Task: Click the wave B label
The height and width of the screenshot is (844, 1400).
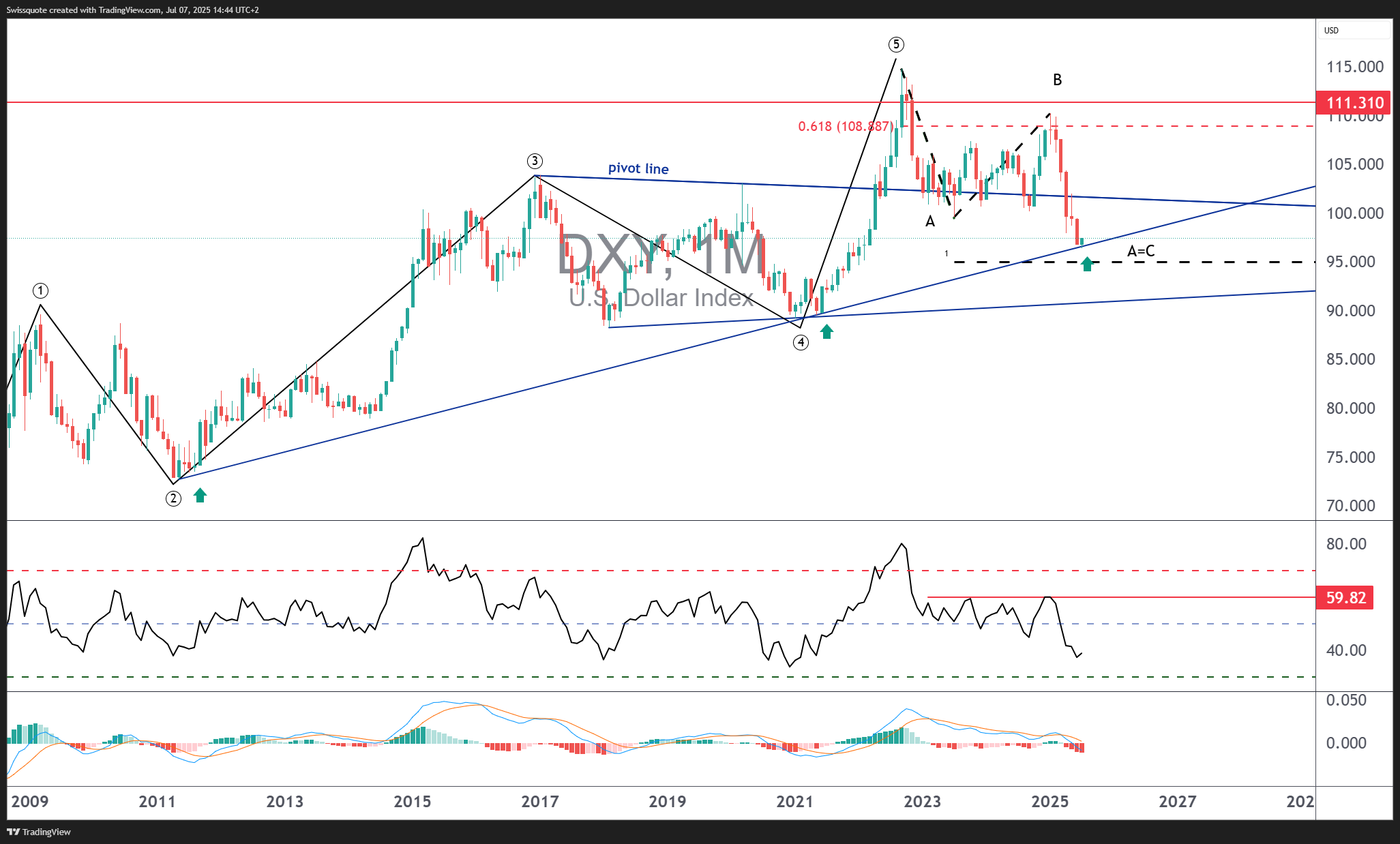Action: [x=1057, y=80]
